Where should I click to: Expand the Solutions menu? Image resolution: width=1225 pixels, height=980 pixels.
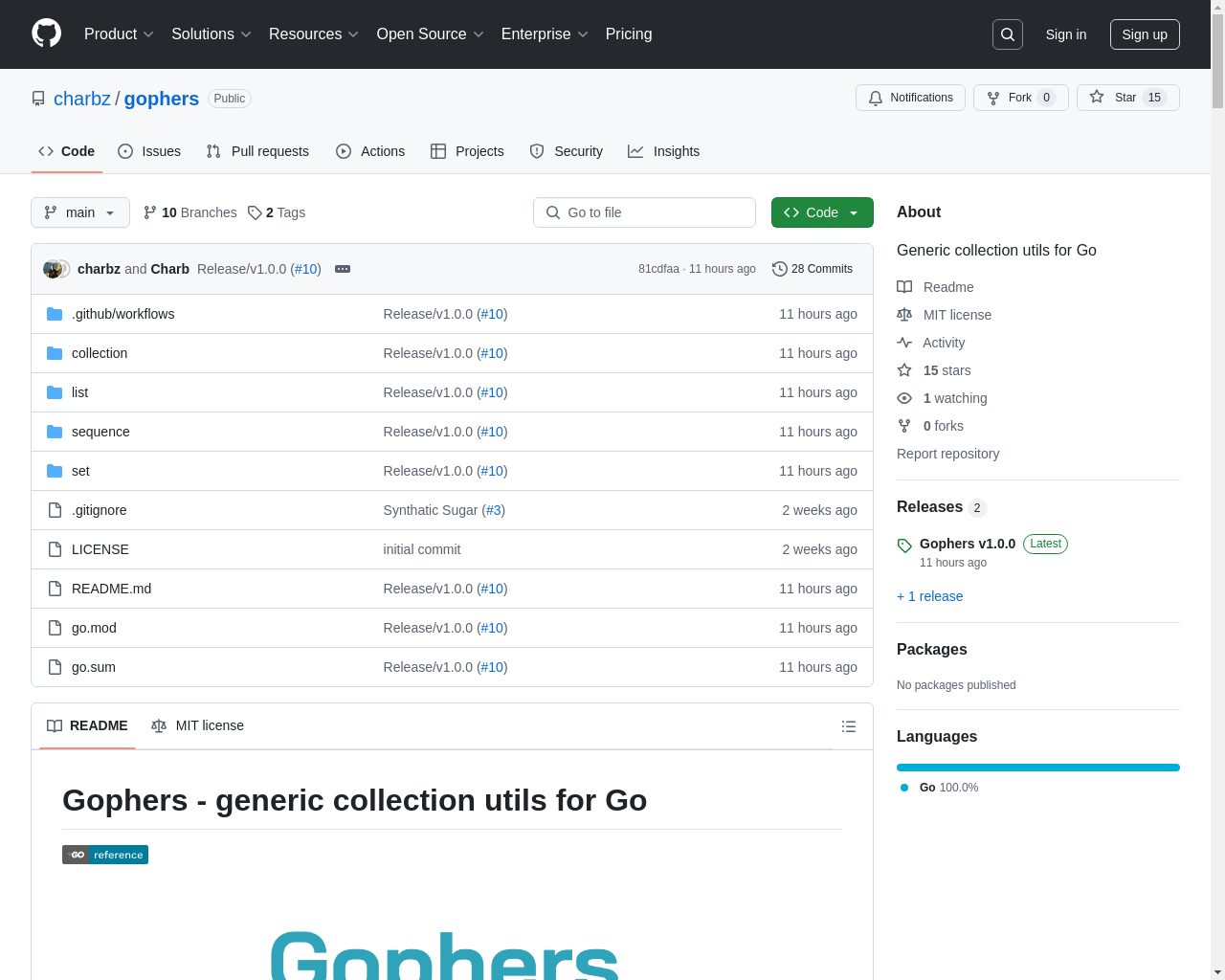[x=212, y=34]
